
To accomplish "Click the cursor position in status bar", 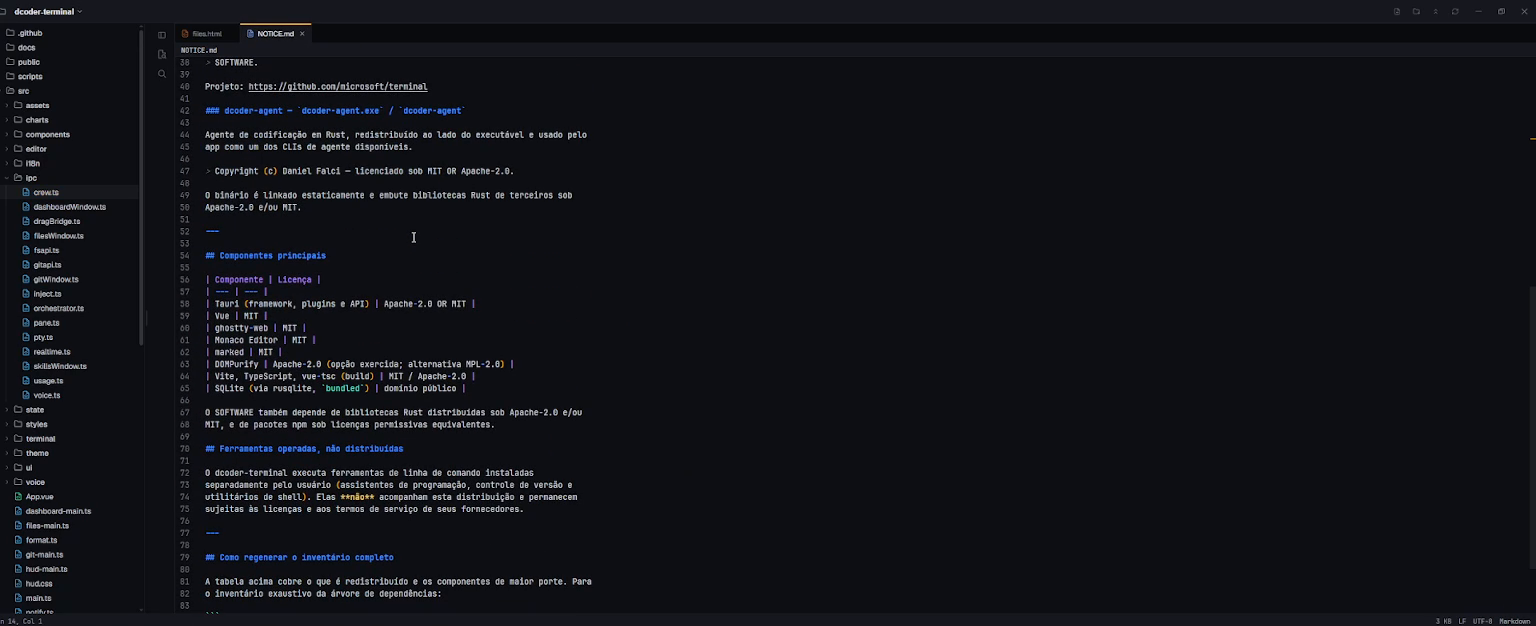I will point(22,621).
